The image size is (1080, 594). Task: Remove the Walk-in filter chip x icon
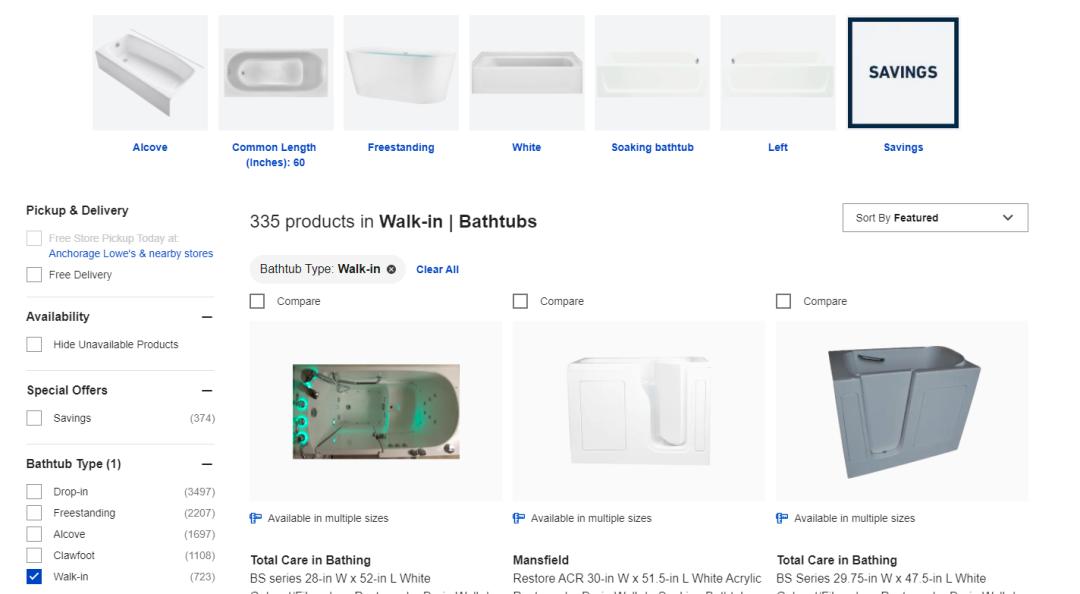pos(391,269)
